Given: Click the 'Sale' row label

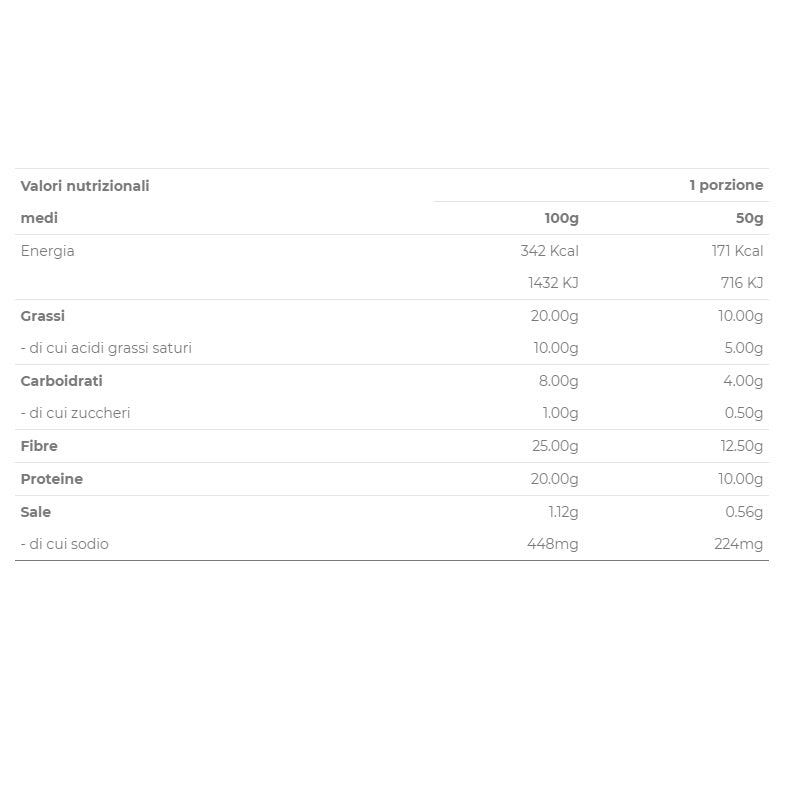Looking at the screenshot, I should click(x=36, y=512).
